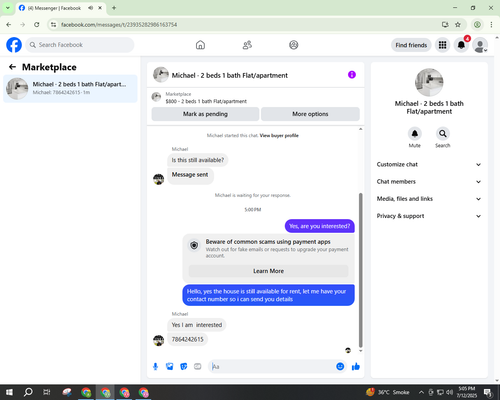Click Mark as pending button
500x400 pixels.
[205, 114]
